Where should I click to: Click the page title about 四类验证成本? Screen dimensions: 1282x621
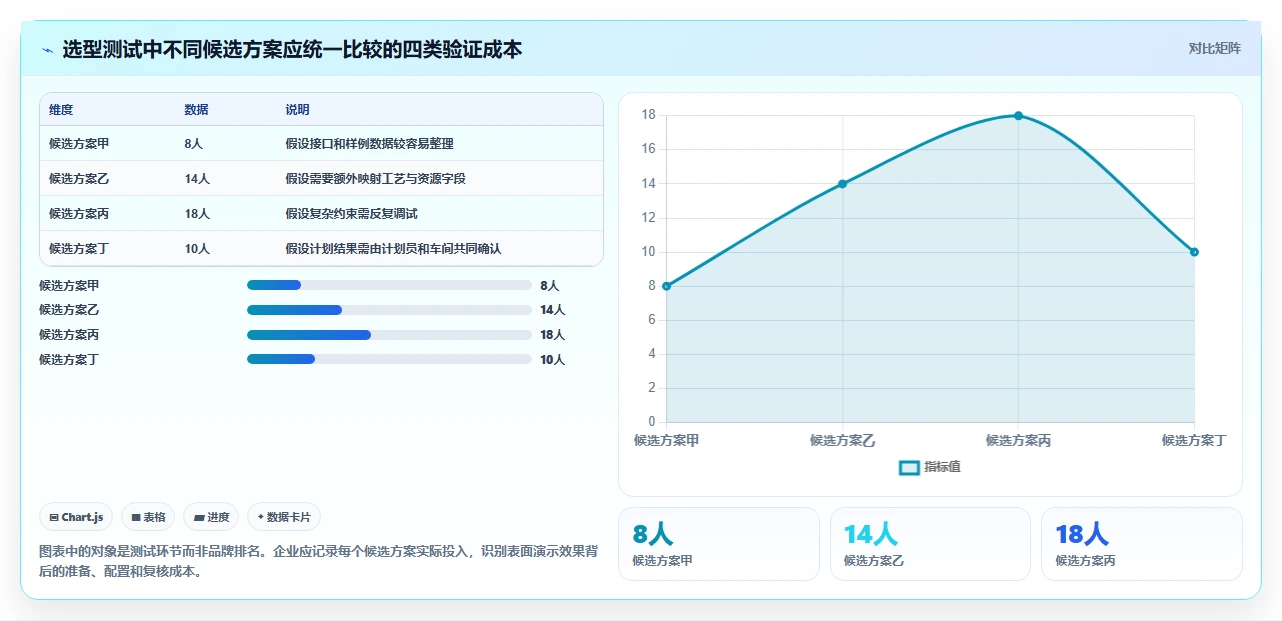(292, 49)
